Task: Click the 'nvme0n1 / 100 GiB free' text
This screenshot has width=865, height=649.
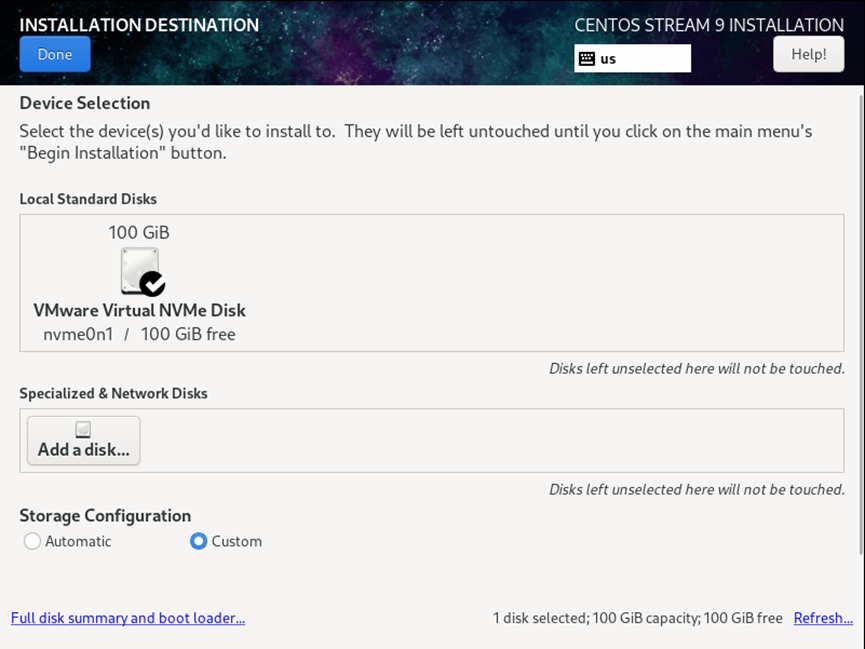Action: [139, 334]
